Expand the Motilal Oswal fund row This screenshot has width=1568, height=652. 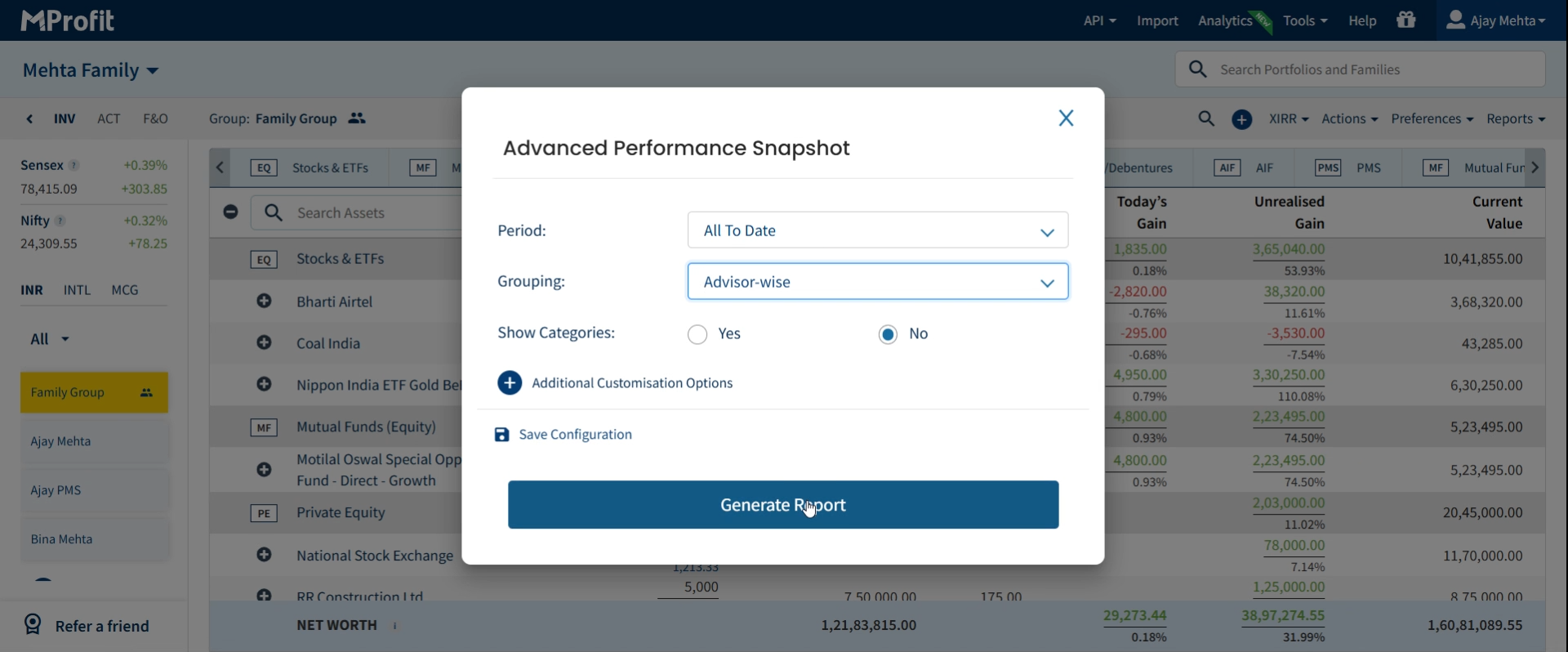[x=264, y=470]
